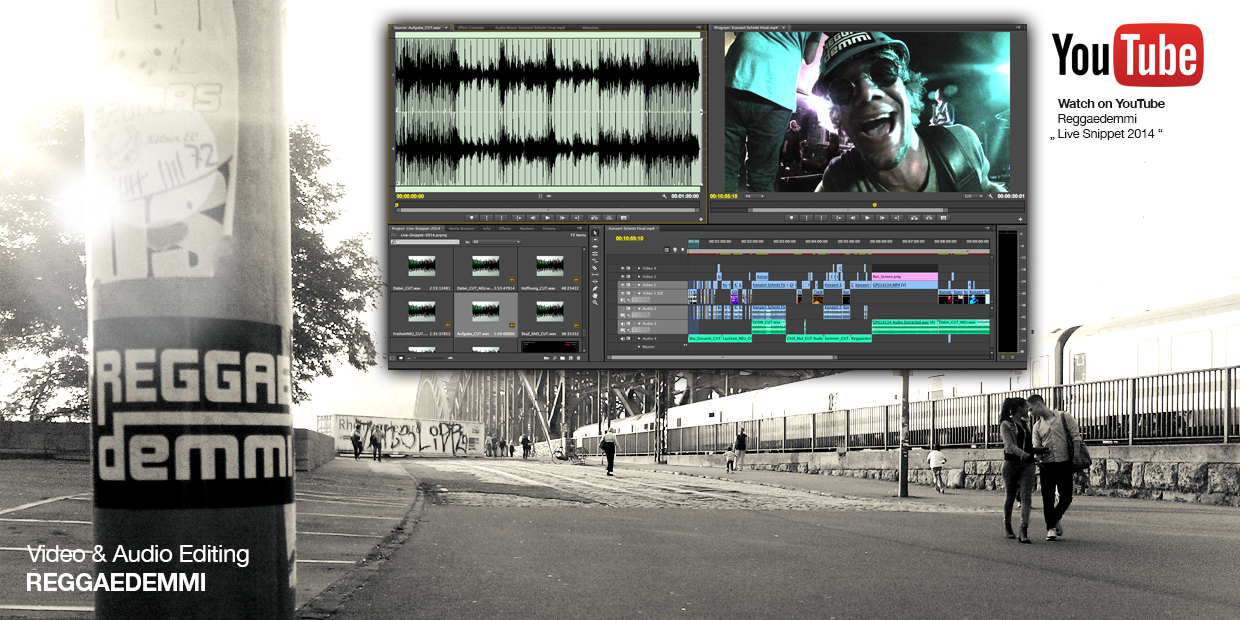This screenshot has width=1240, height=620.
Task: Delete selected item with the trash icon
Action: [581, 357]
